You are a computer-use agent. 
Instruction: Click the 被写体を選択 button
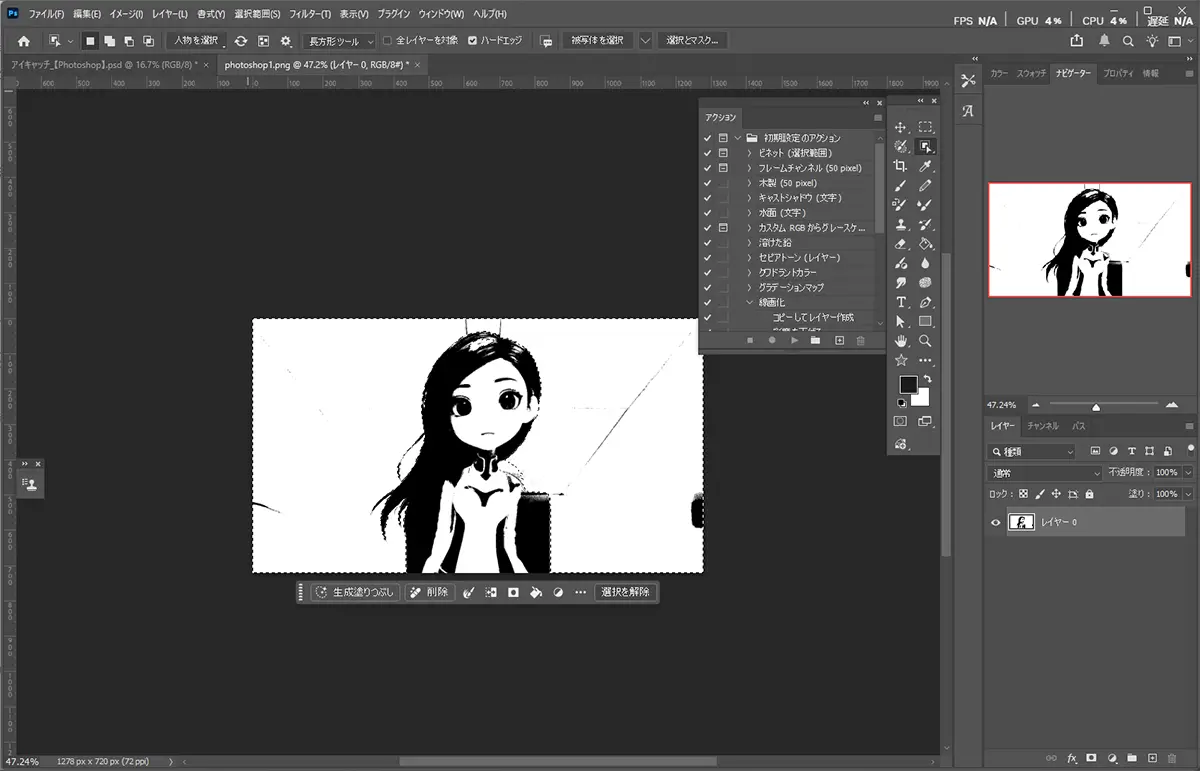597,41
